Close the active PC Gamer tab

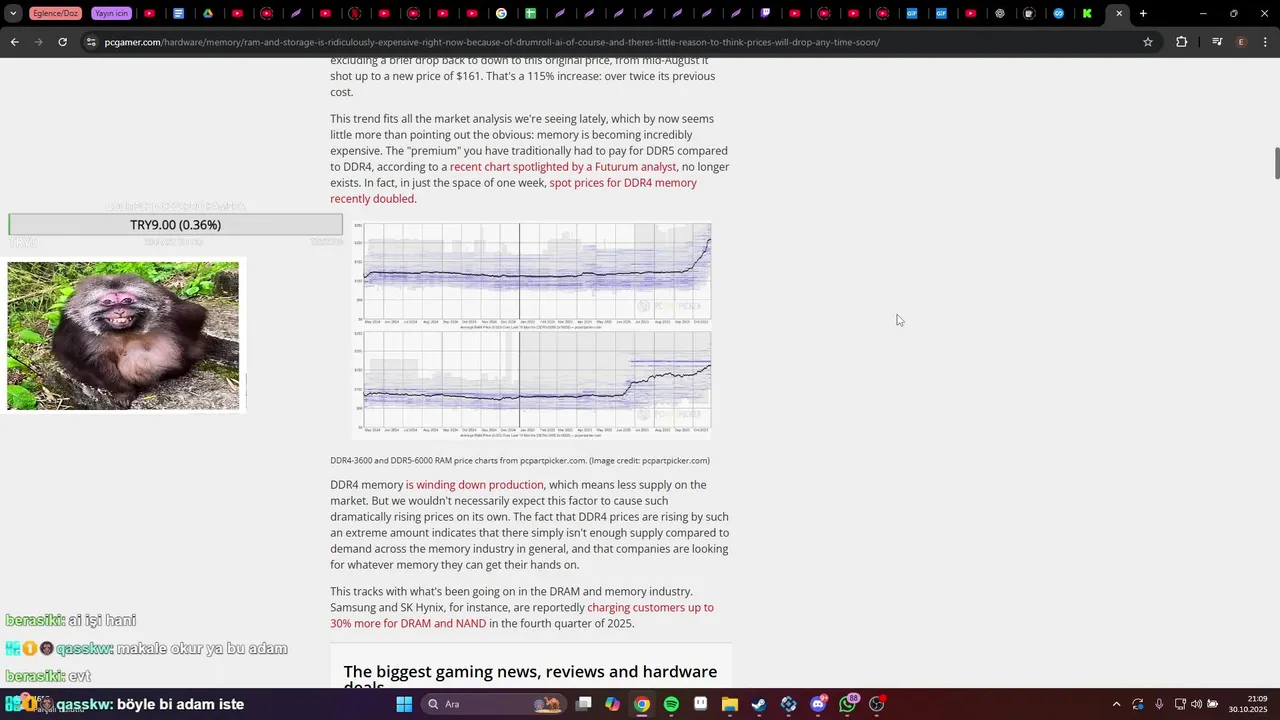point(1119,14)
